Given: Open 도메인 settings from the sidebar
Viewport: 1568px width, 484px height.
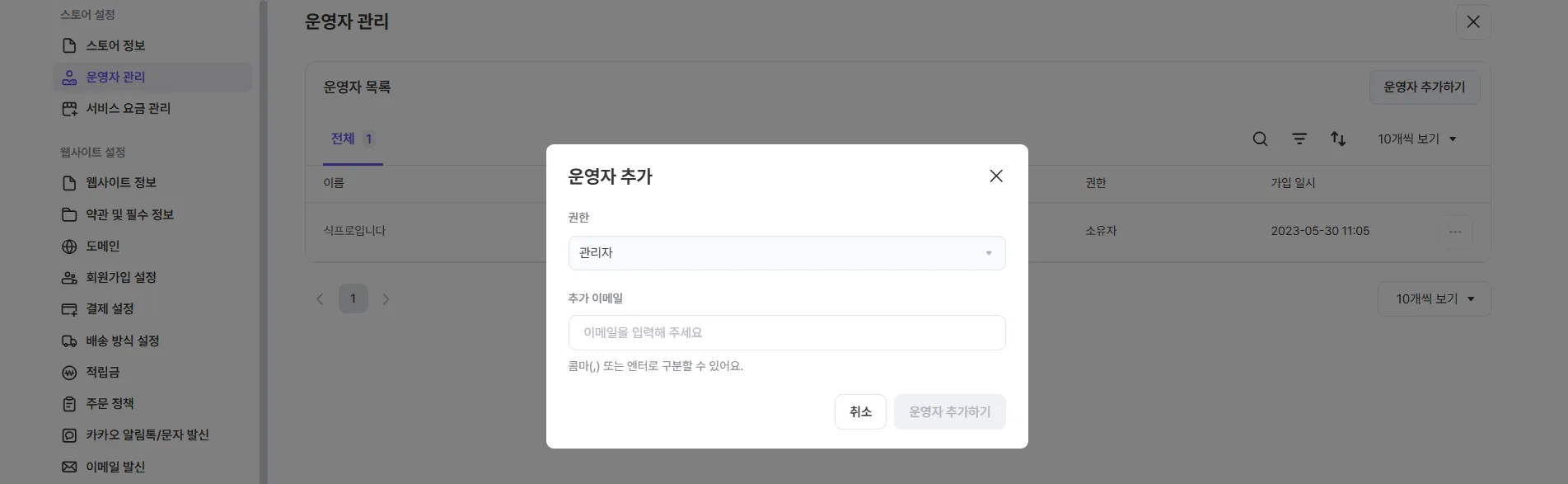Looking at the screenshot, I should coord(103,246).
